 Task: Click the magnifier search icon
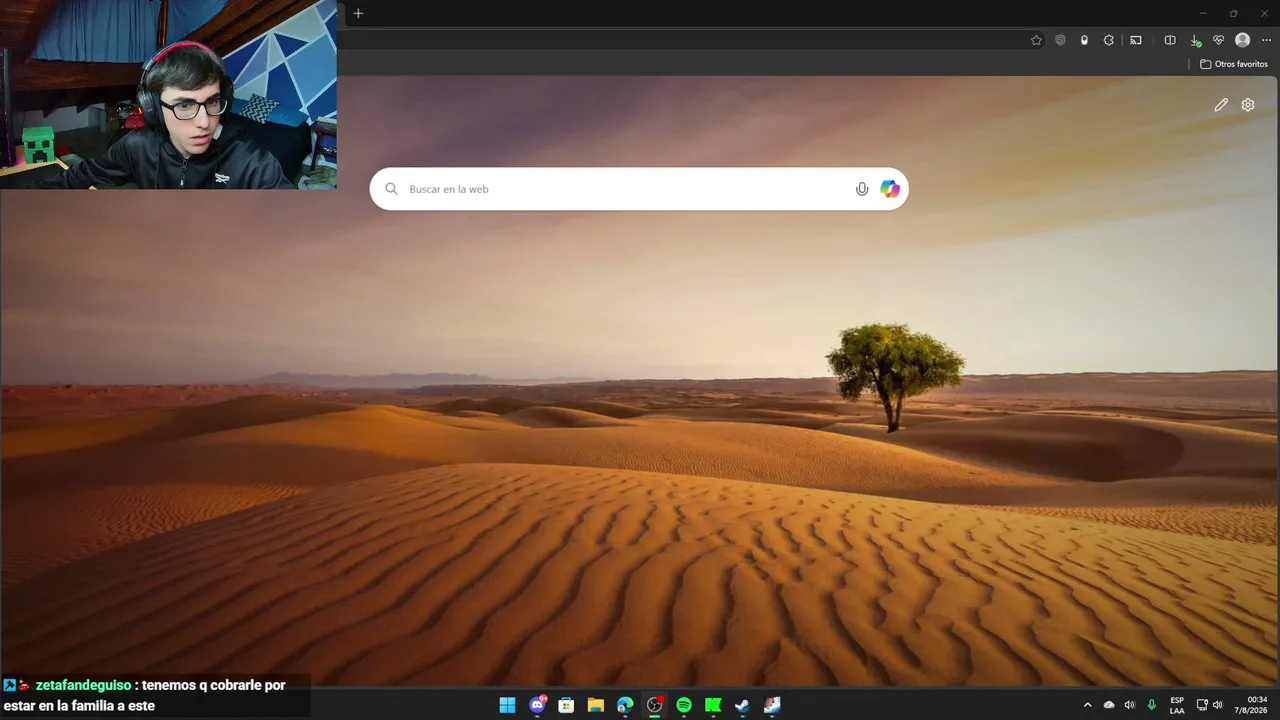click(x=391, y=189)
